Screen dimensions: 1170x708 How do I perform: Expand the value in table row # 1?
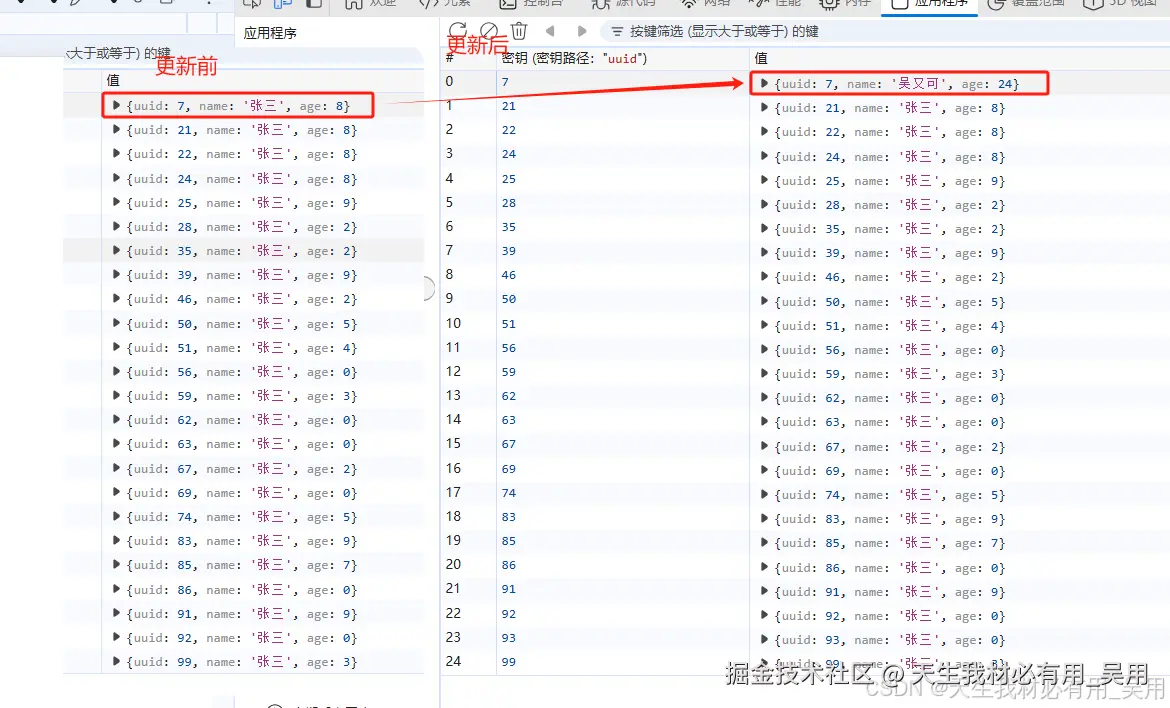(x=764, y=107)
